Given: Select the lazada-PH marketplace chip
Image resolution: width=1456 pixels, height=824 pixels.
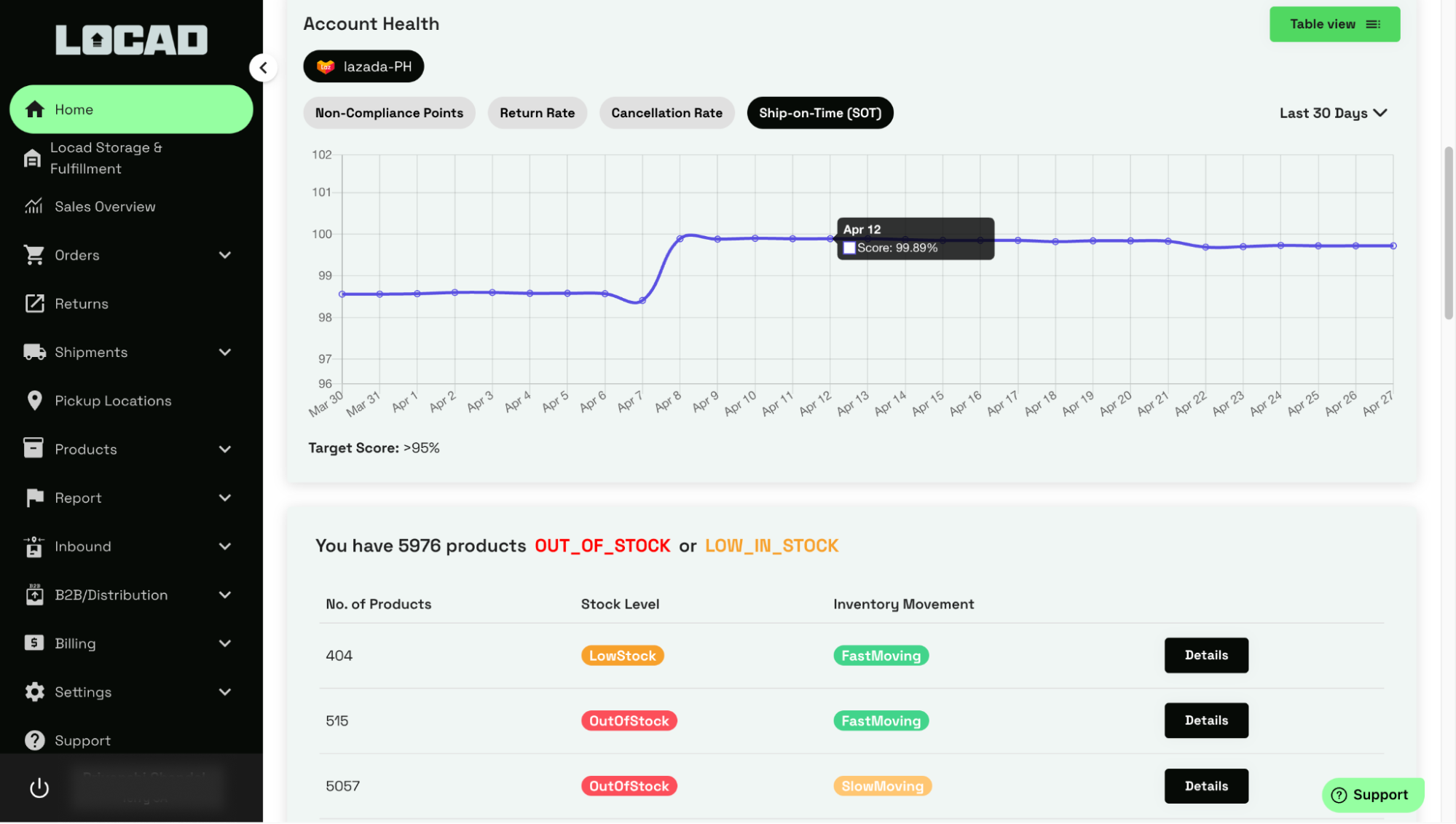Looking at the screenshot, I should pos(363,66).
